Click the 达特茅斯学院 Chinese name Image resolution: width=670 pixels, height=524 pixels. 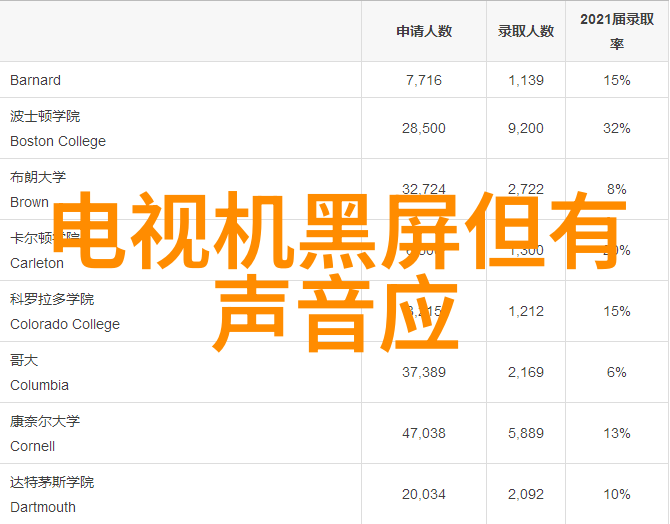(52, 482)
